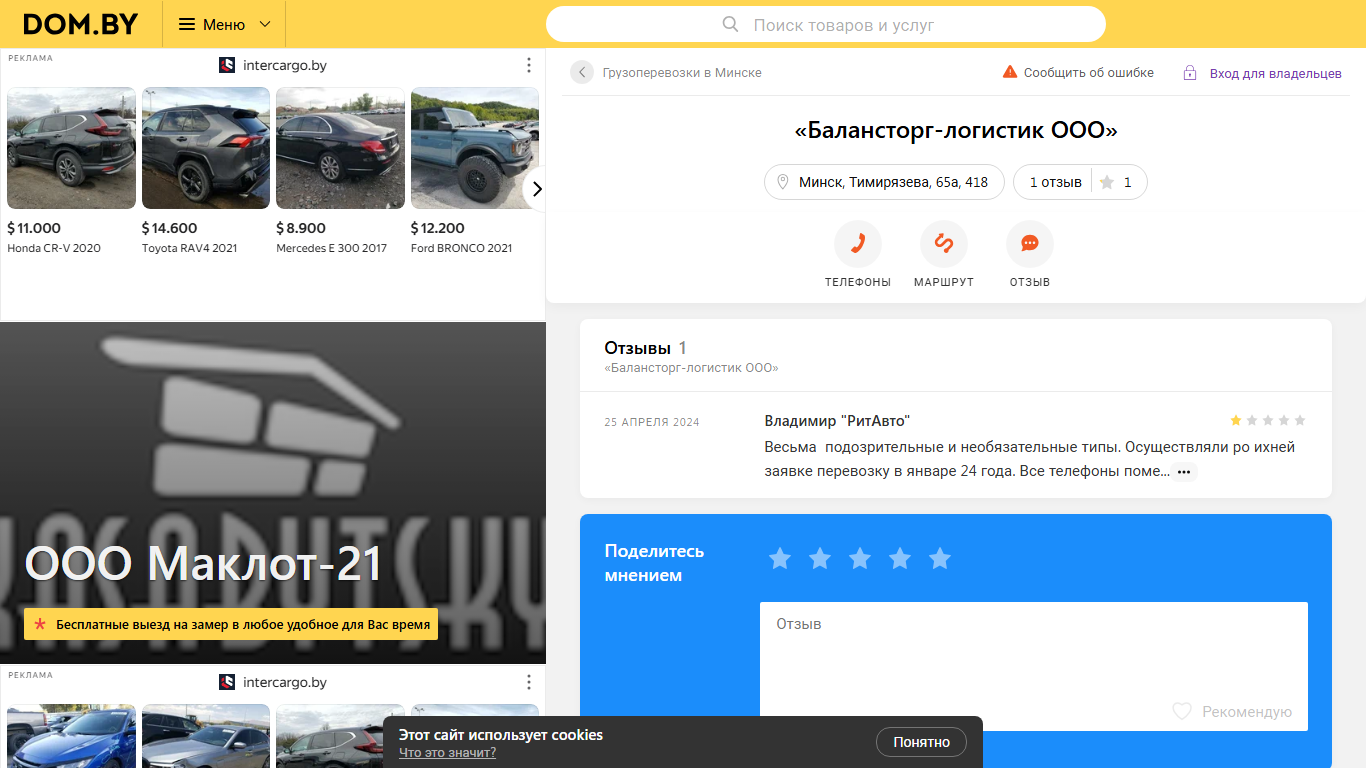Expand the truncated review with ellipsis button
1366x768 pixels.
click(1184, 472)
